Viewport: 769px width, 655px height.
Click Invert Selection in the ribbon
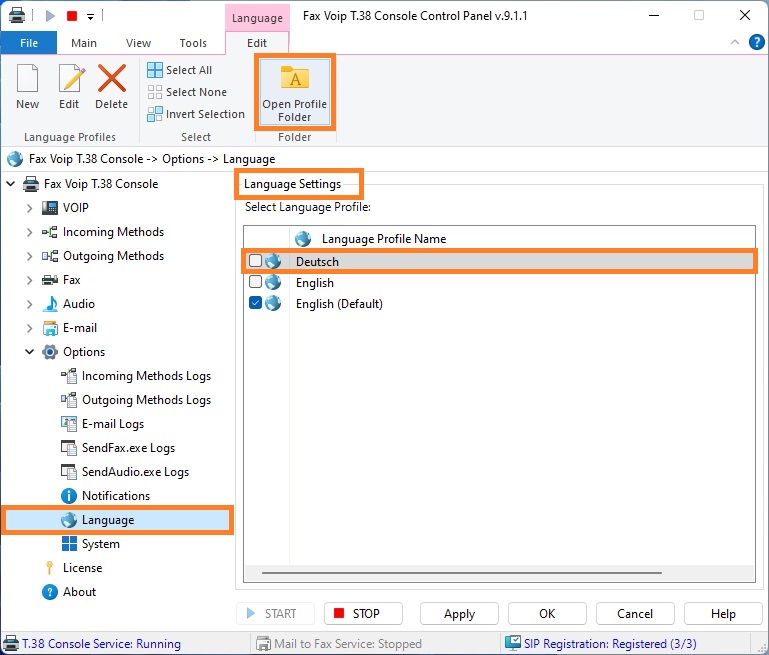pyautogui.click(x=196, y=114)
